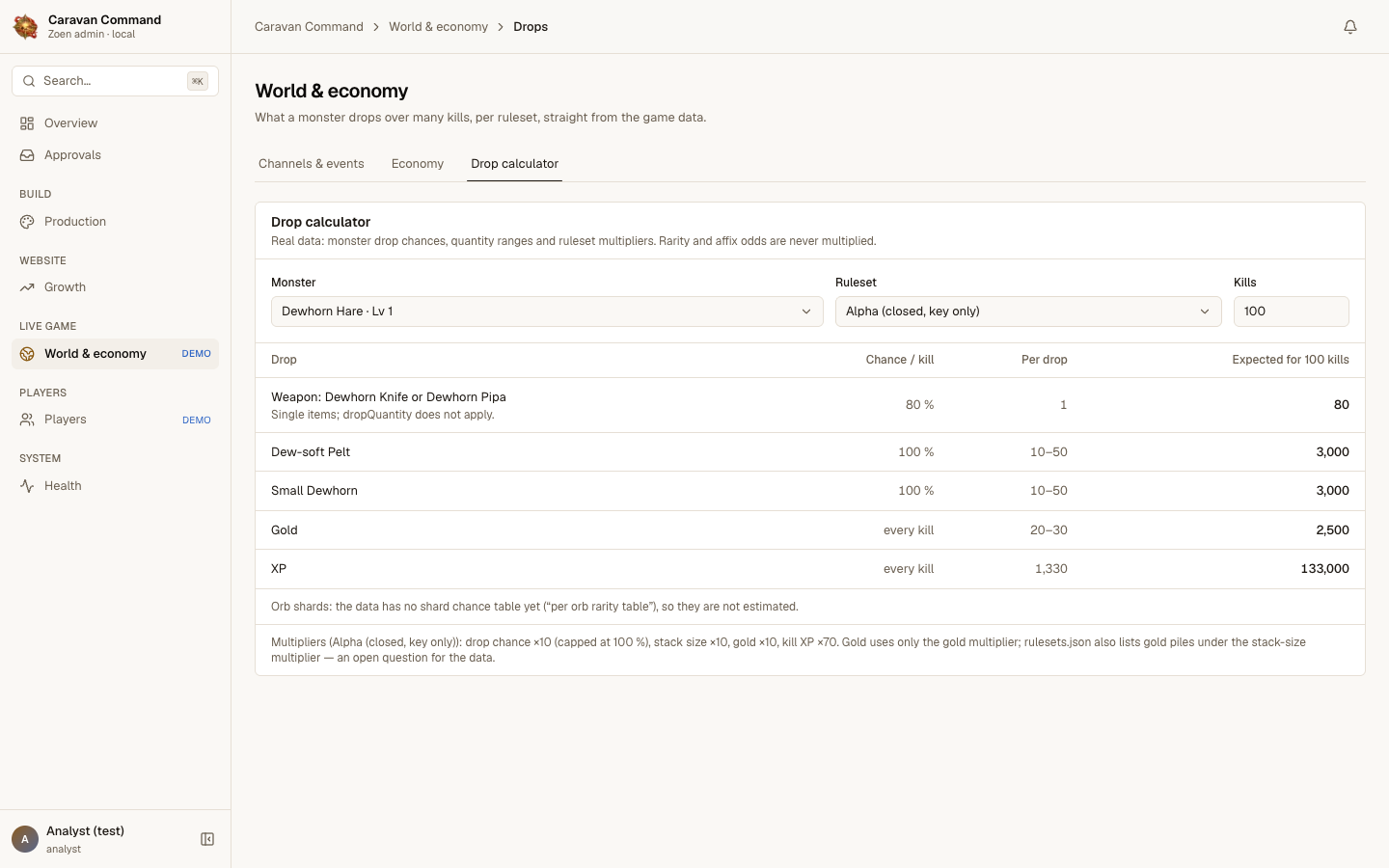Viewport: 1389px width, 868px height.
Task: Click the Per drop column header
Action: point(1045,360)
